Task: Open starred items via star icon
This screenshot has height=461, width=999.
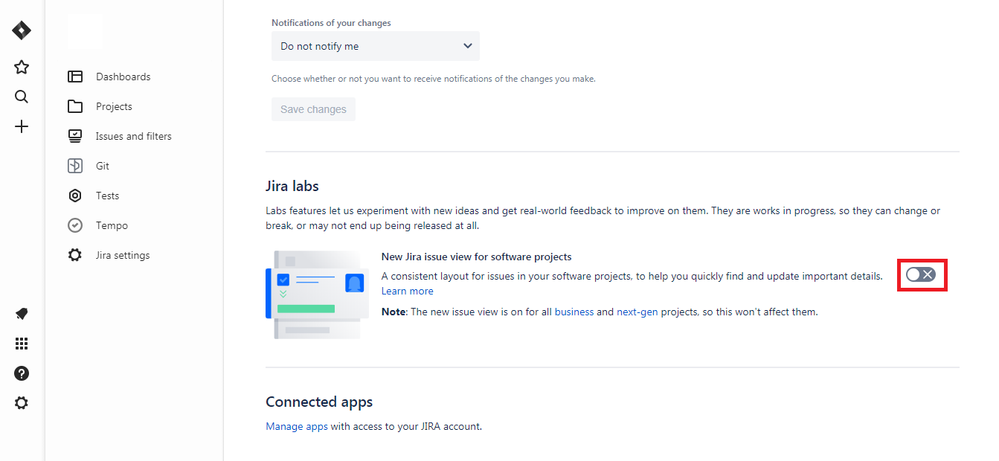Action: coord(21,67)
